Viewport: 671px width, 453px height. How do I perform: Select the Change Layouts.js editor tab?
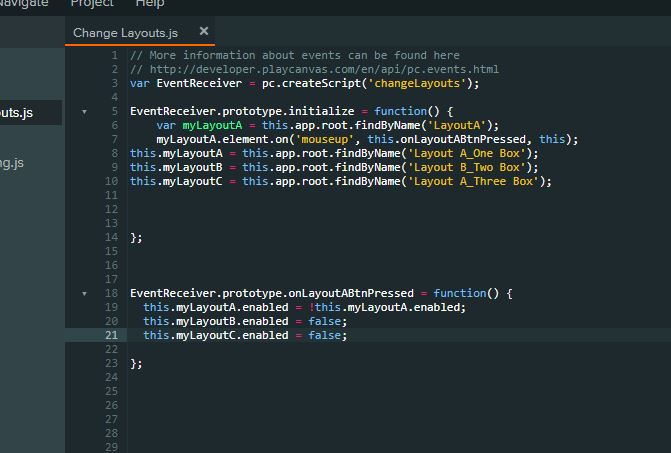tap(125, 33)
